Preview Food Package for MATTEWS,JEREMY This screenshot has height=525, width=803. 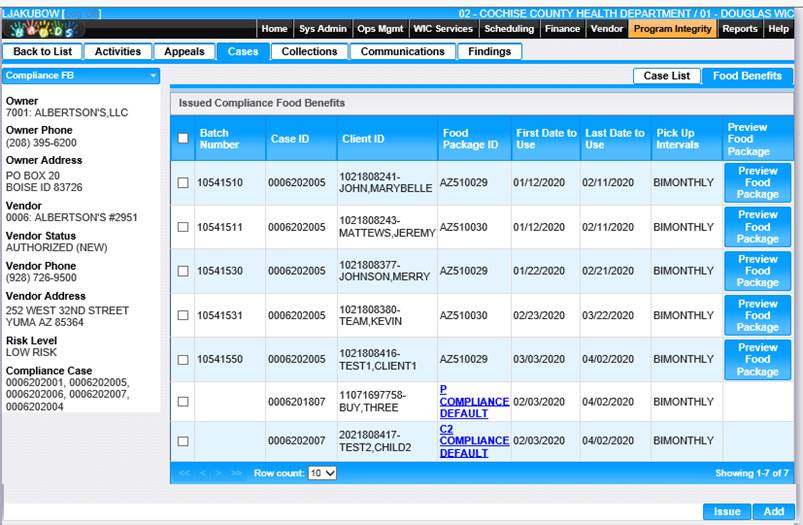[757, 227]
